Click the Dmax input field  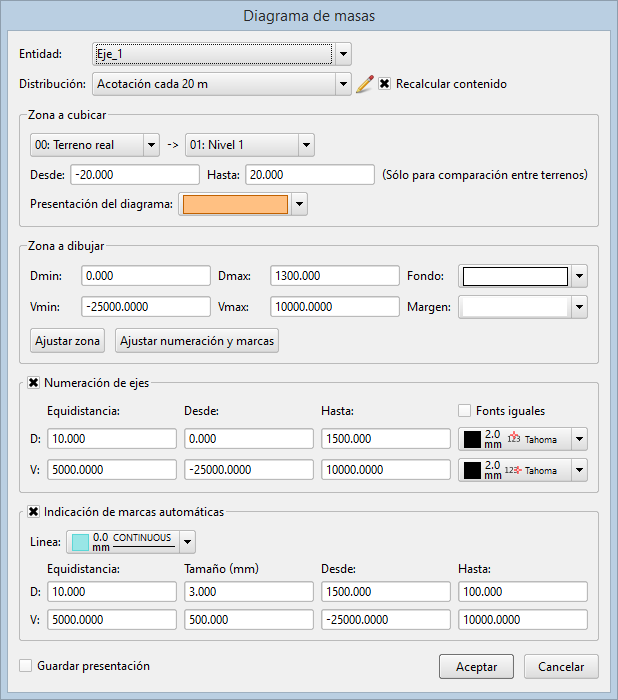335,275
